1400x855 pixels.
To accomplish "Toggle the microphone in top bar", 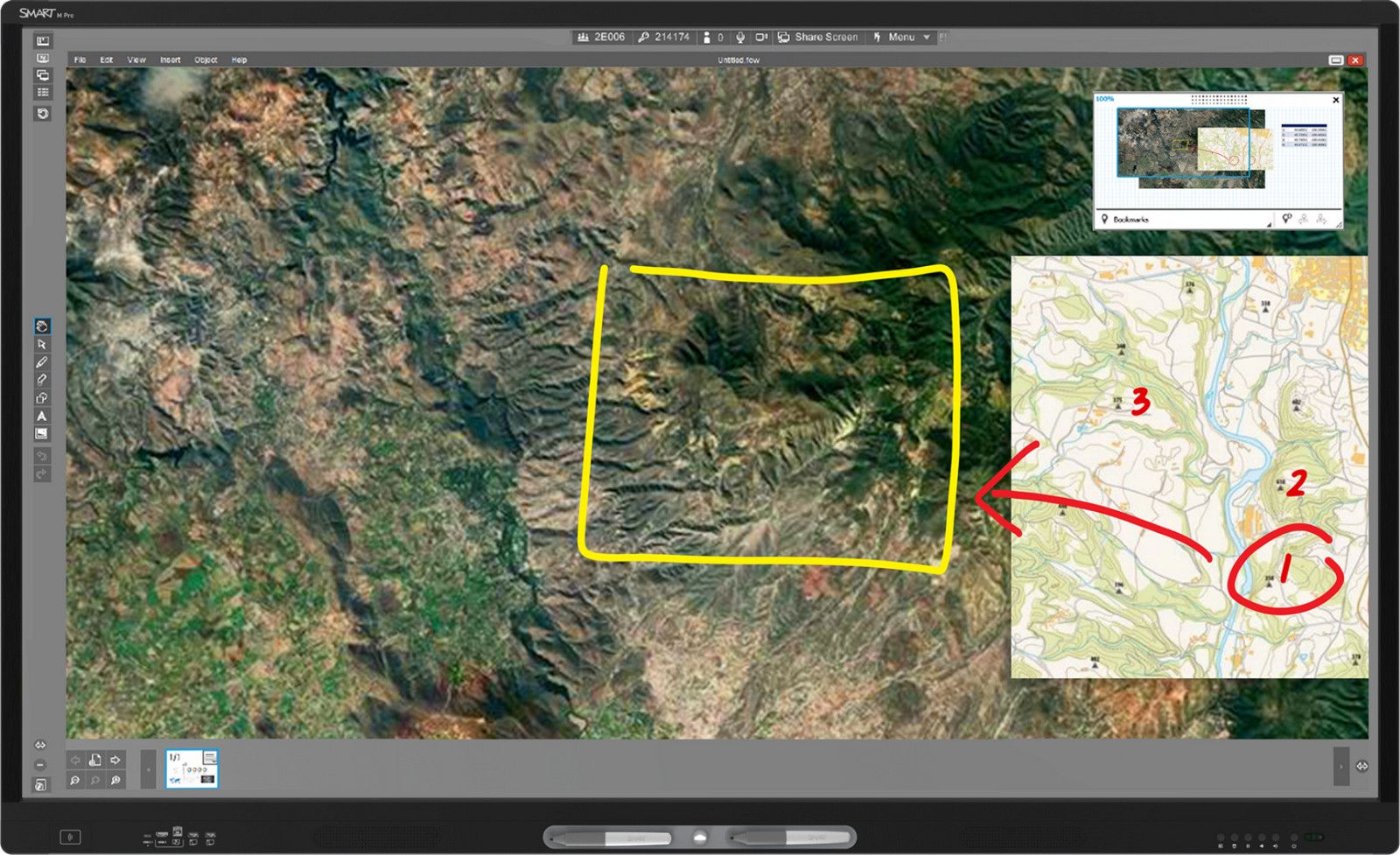I will 740,38.
